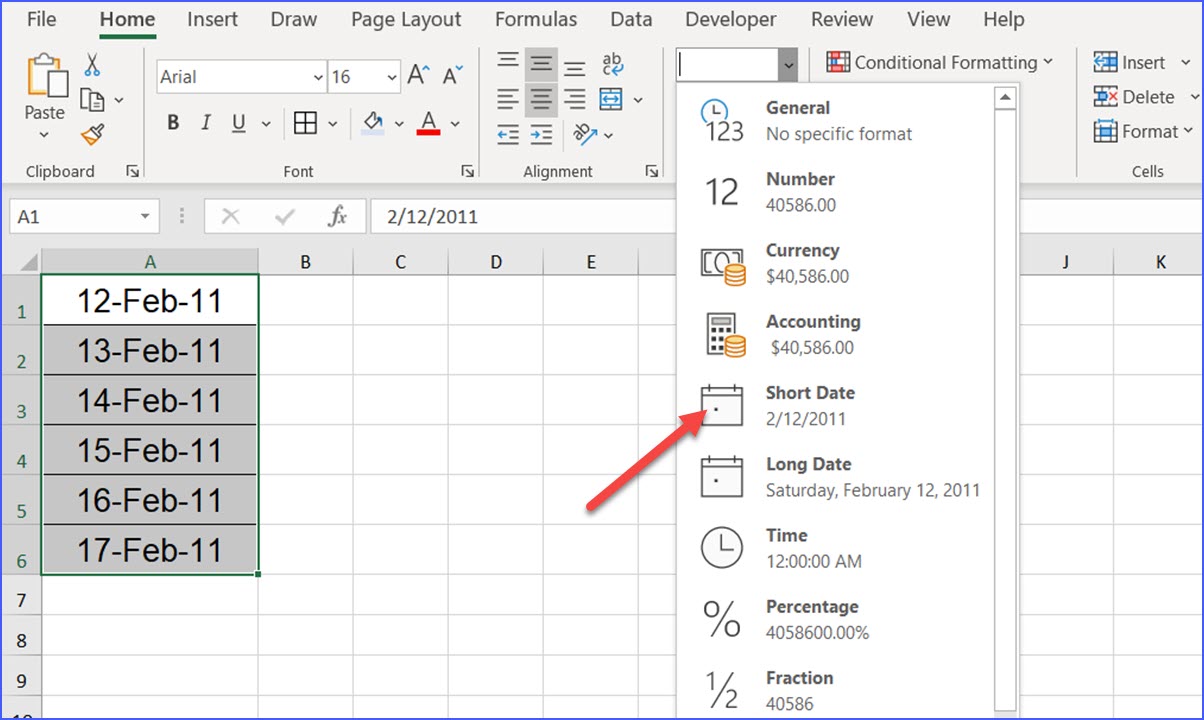This screenshot has height=720, width=1204.
Task: Middle align cell contents
Action: tap(541, 65)
